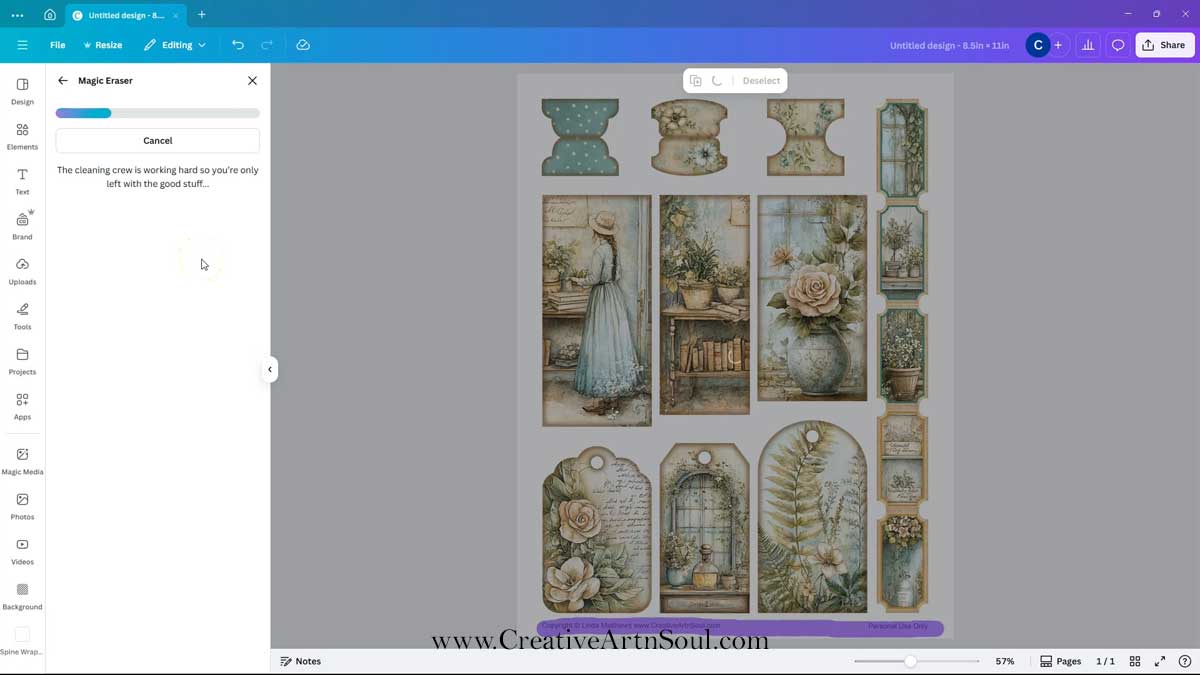Open the Apps sidebar panel
The image size is (1200, 675).
[x=22, y=406]
